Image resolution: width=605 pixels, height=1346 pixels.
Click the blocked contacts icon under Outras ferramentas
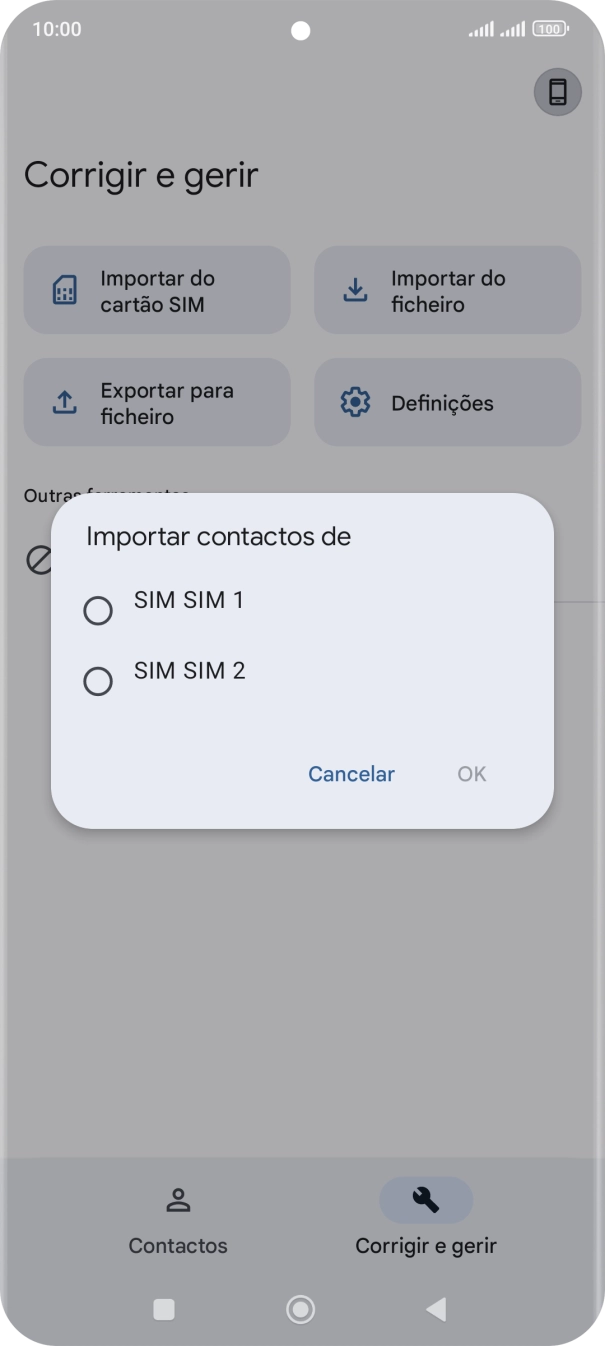click(x=38, y=561)
